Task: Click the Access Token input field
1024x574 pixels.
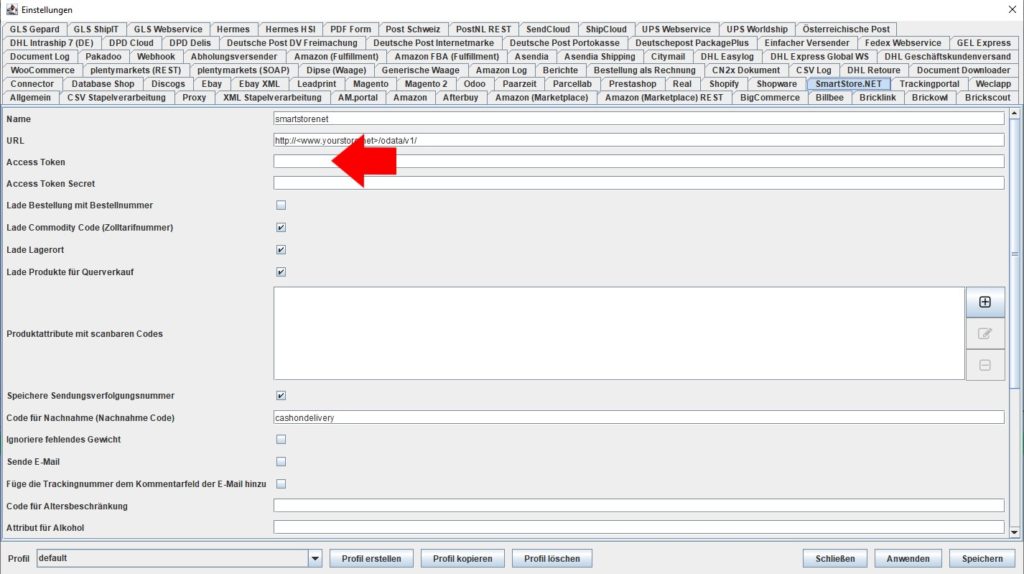Action: (639, 162)
